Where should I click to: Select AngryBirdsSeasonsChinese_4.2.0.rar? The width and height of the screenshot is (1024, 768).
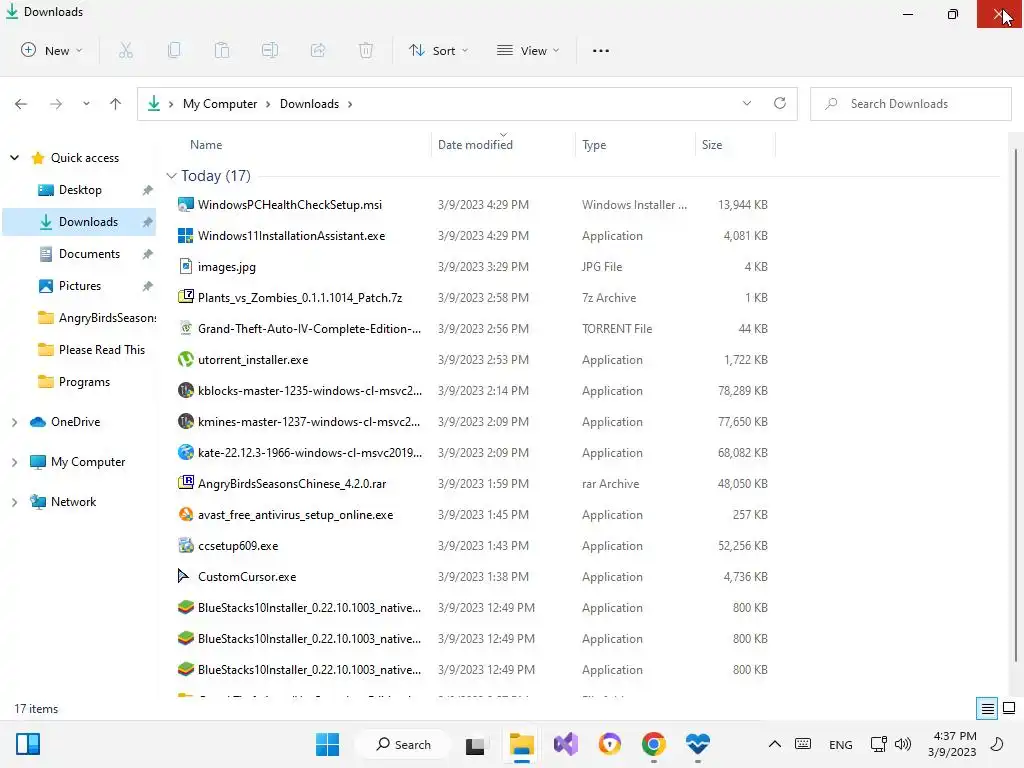pos(292,483)
